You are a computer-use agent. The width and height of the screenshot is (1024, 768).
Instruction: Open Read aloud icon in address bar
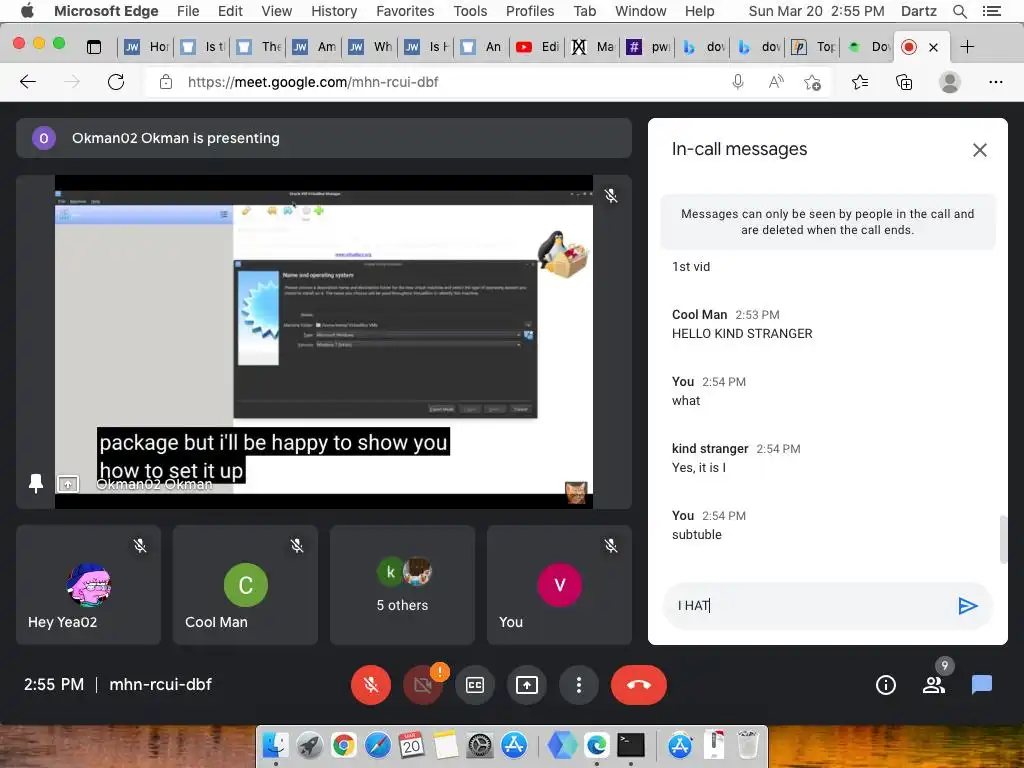click(x=776, y=82)
